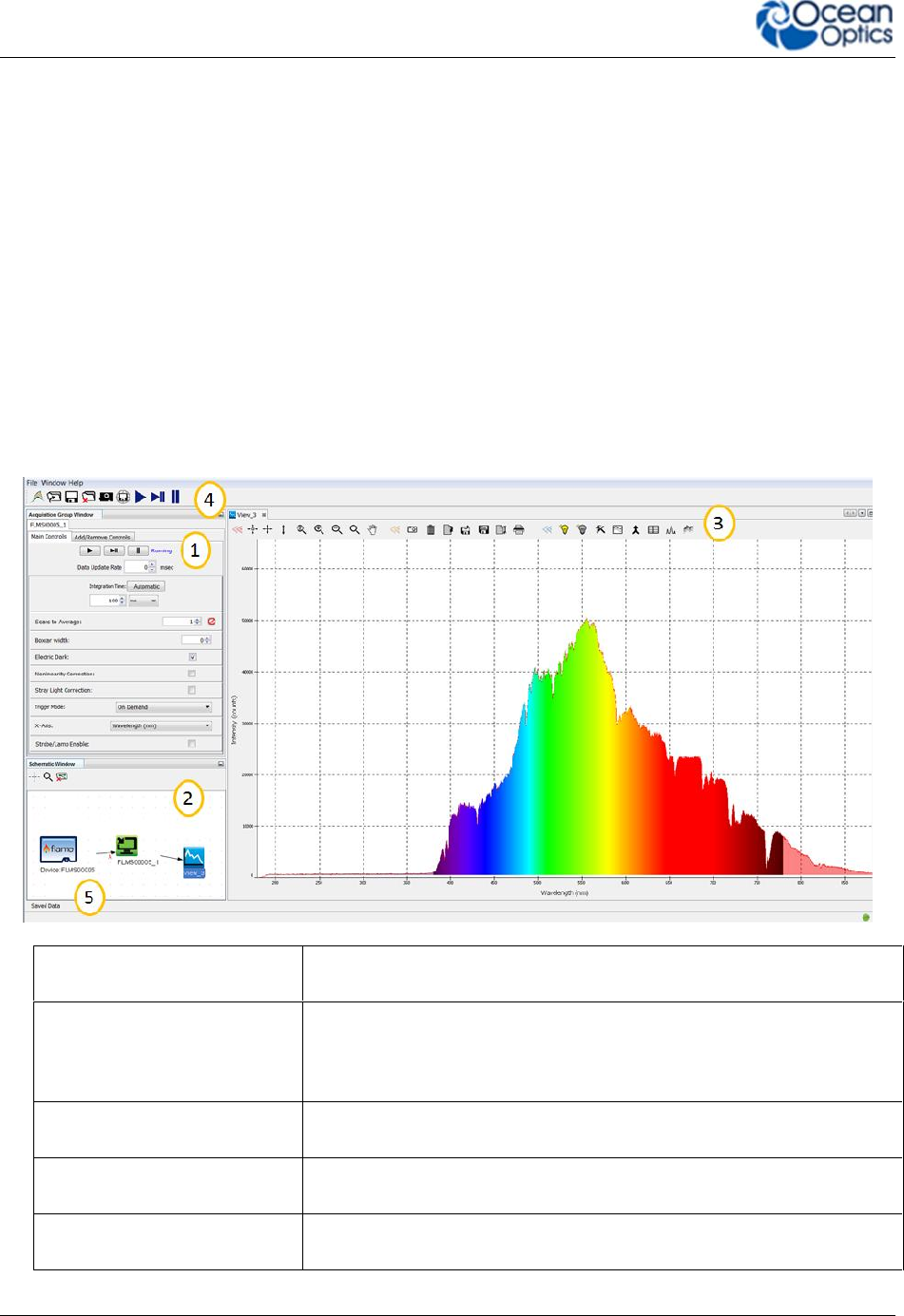Viewport: 904px width, 1316px height.
Task: Click the step button in acquisition controls
Action: (114, 551)
